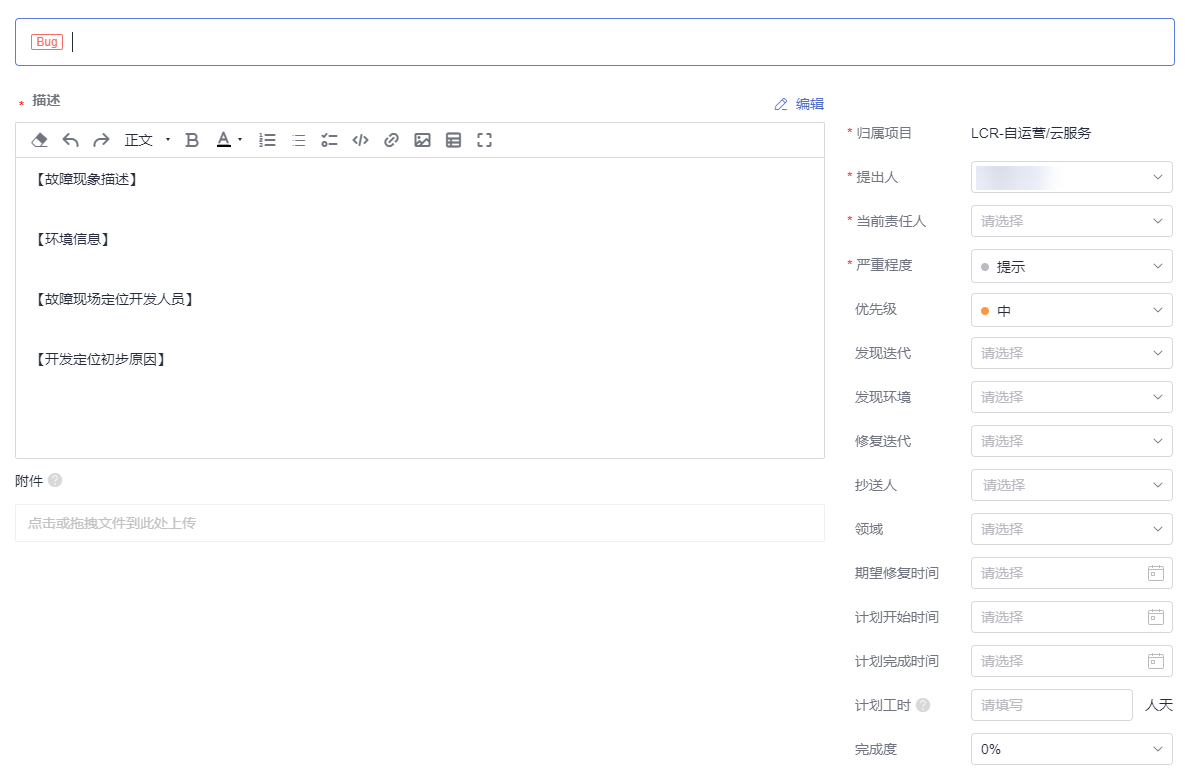
Task: Insert an image into the description
Action: tap(422, 140)
